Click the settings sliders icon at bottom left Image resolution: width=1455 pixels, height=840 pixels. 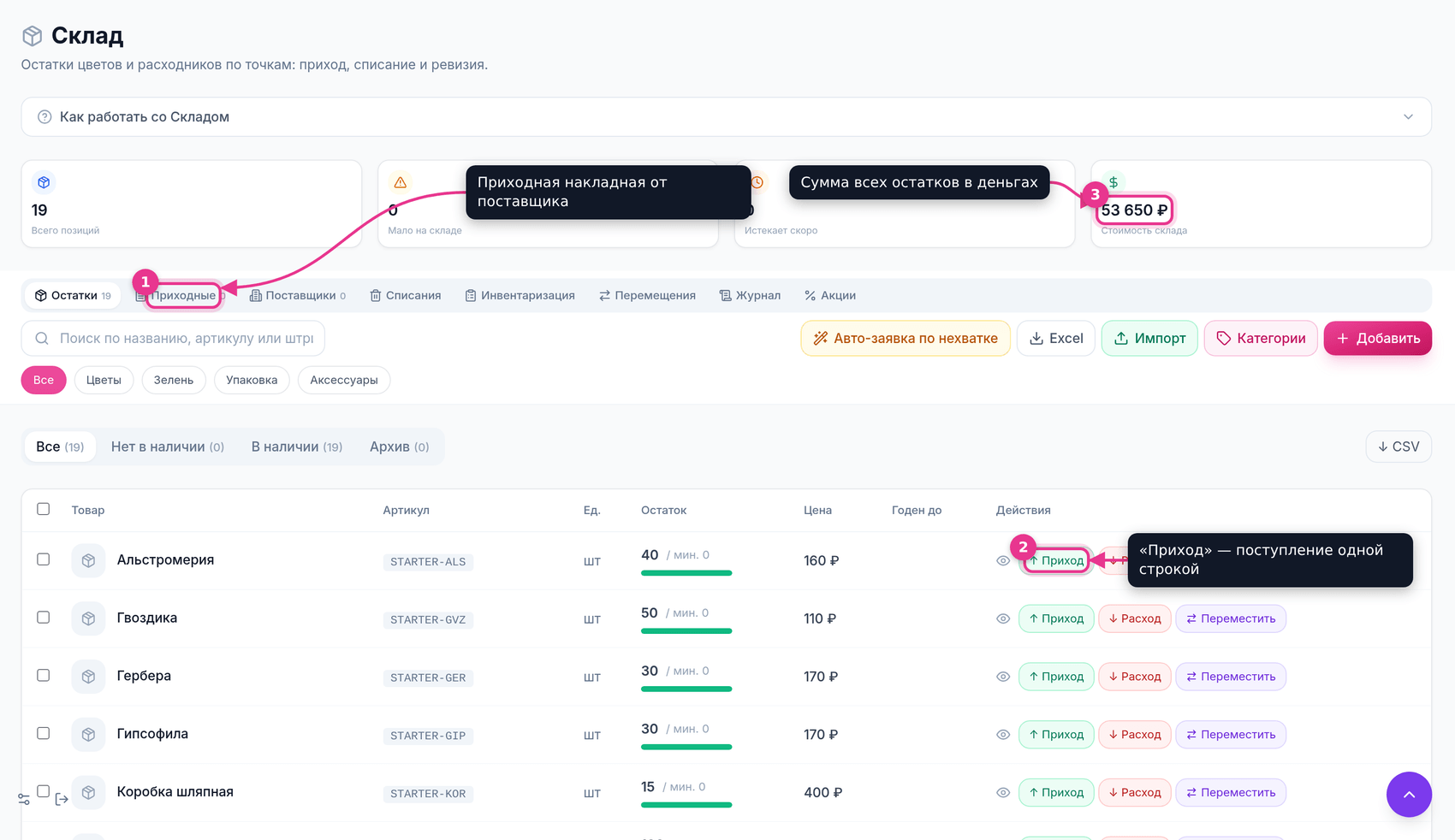point(24,800)
